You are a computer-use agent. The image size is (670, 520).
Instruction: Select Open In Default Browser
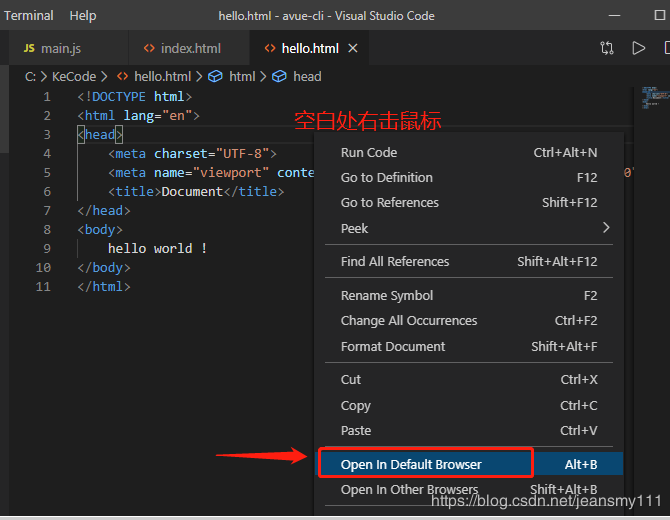pos(411,464)
